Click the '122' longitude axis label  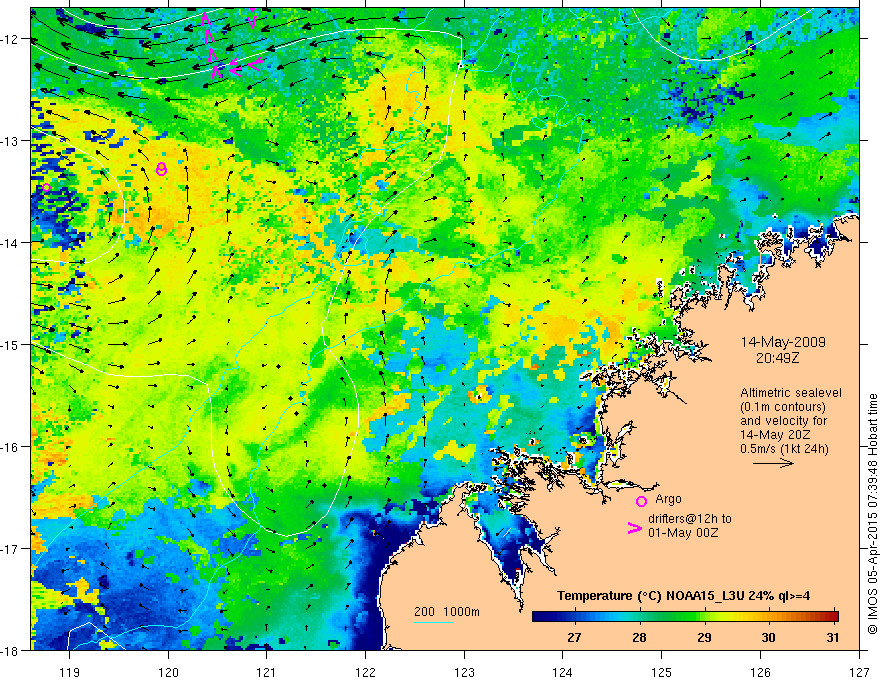(365, 672)
